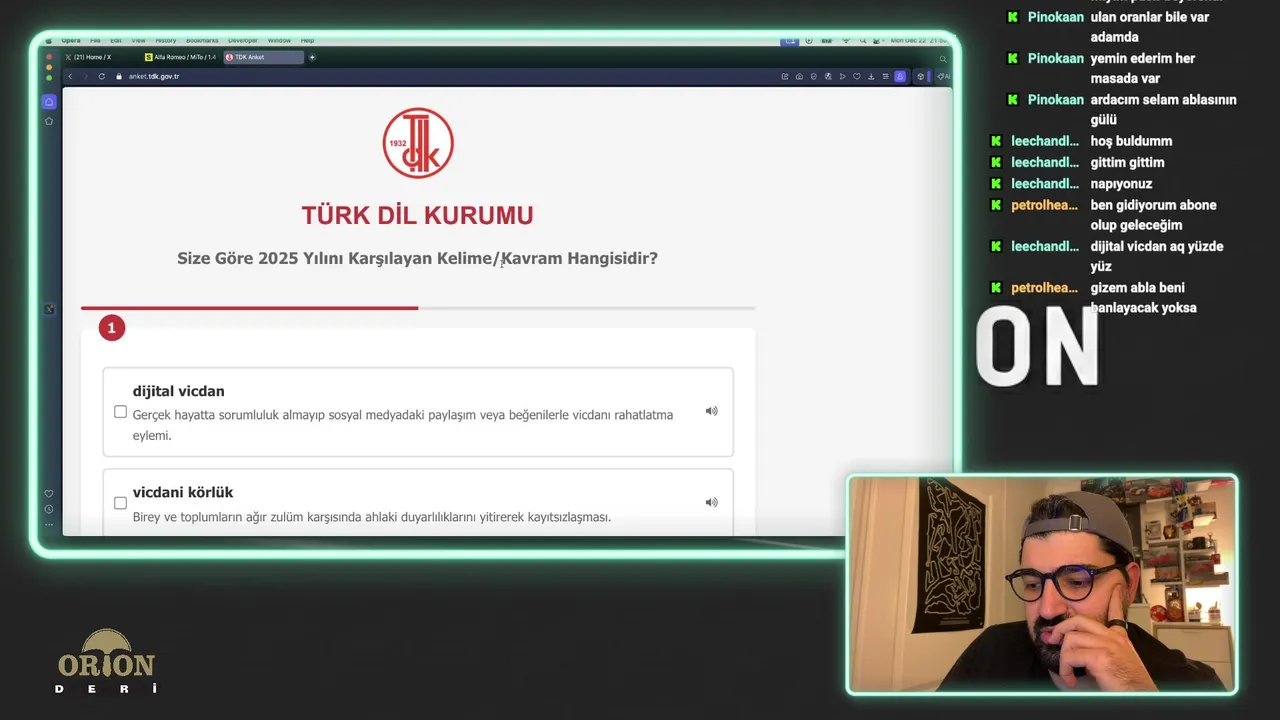Click the streamer webcam feed
1280x720 pixels.
pyautogui.click(x=1042, y=584)
